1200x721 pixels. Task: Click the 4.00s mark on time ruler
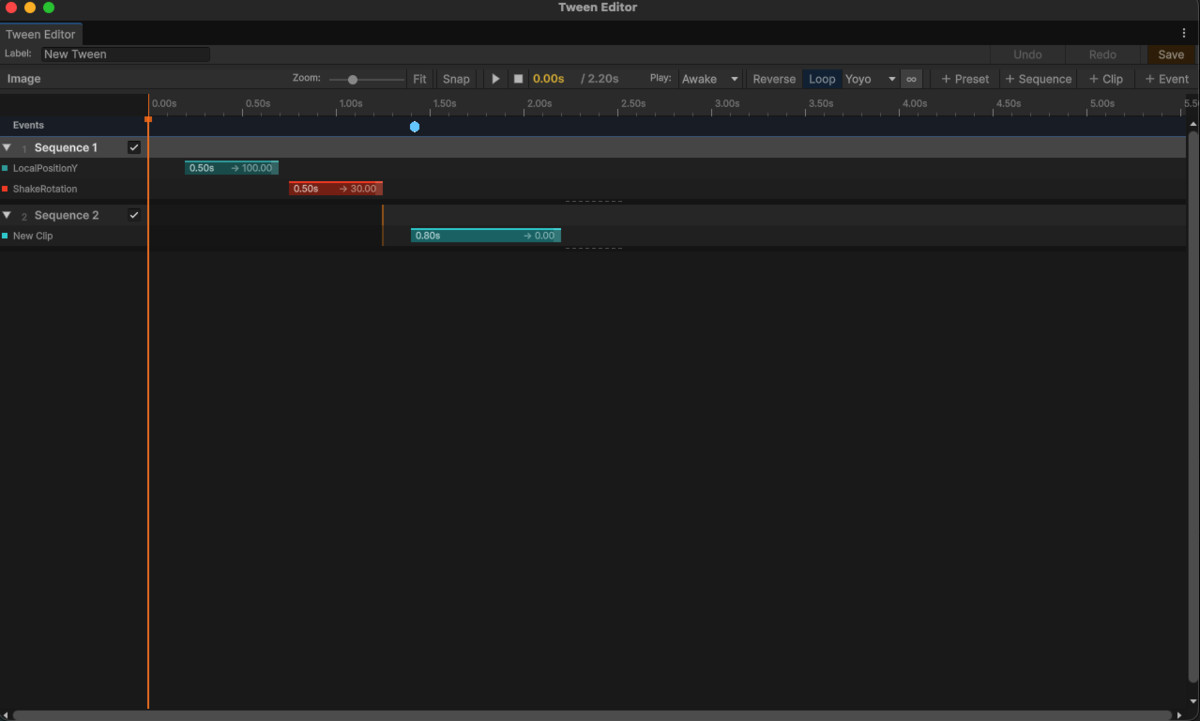[x=914, y=104]
